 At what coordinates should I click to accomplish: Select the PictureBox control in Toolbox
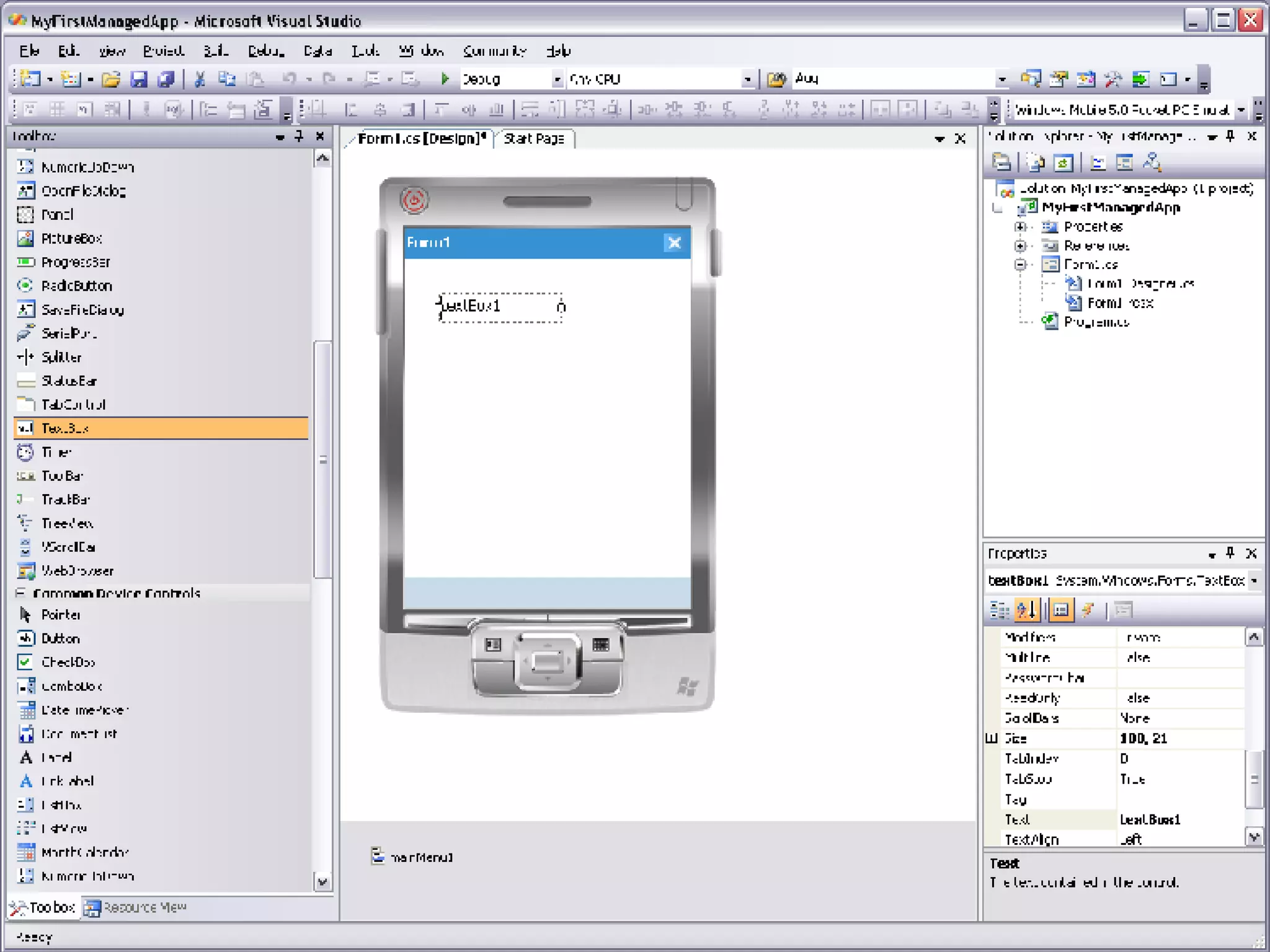click(71, 238)
